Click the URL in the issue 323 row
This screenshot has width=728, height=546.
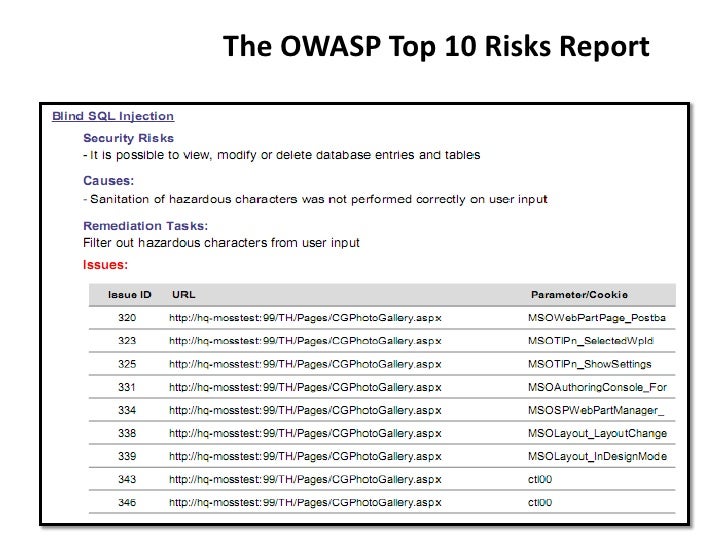(x=305, y=341)
